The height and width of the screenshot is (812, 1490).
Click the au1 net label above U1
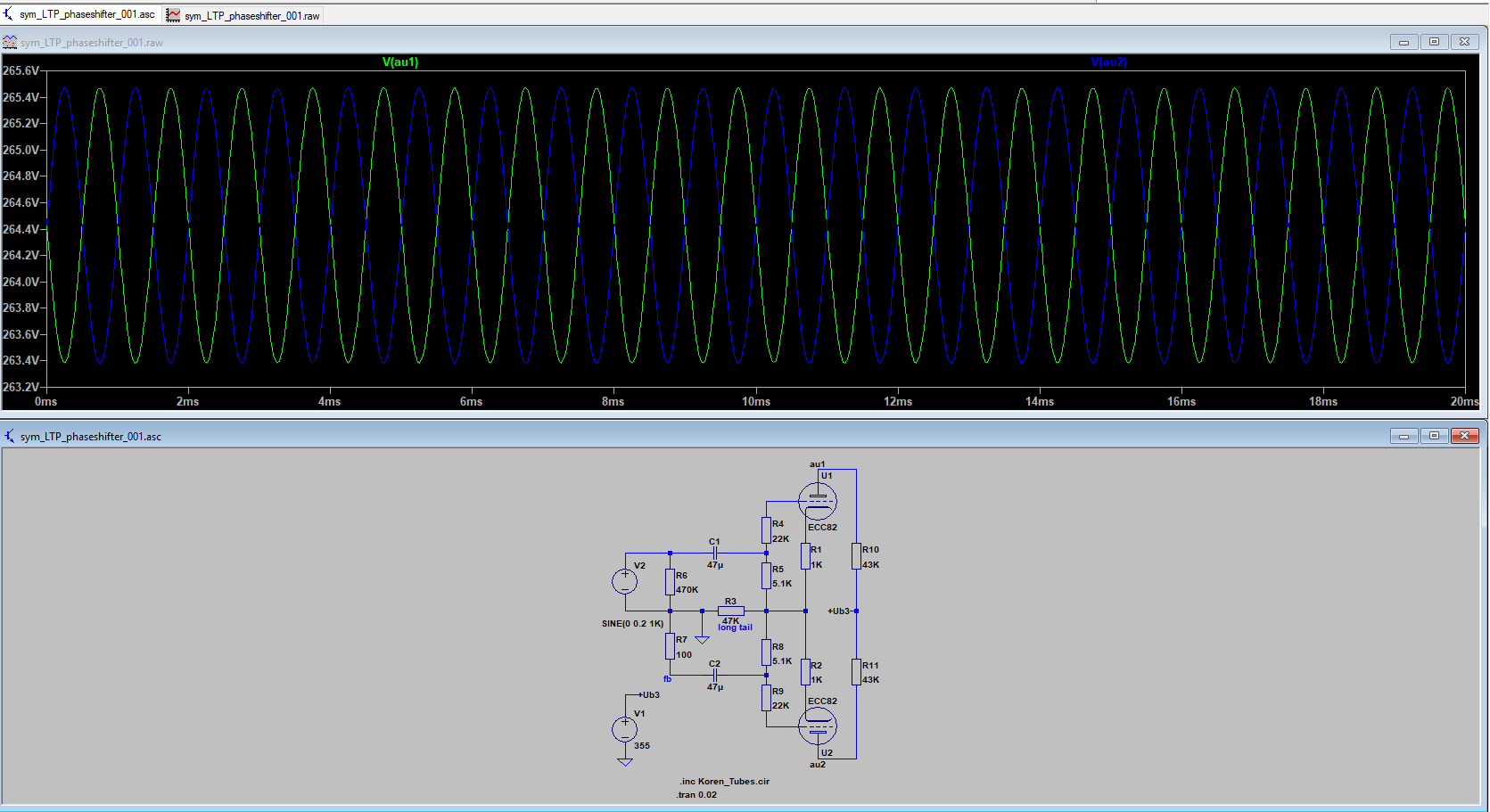coord(817,464)
